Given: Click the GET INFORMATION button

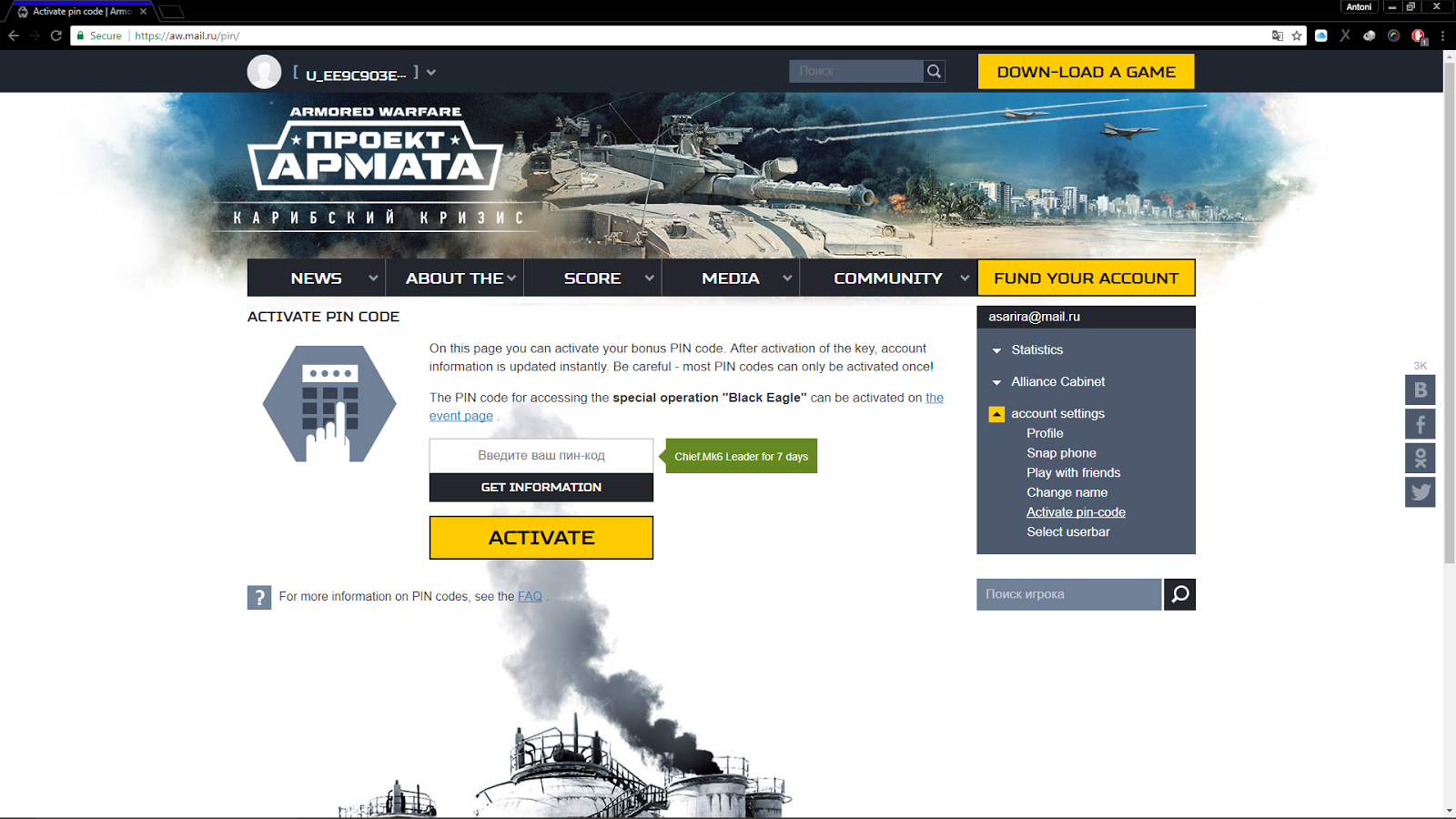Looking at the screenshot, I should tap(541, 488).
